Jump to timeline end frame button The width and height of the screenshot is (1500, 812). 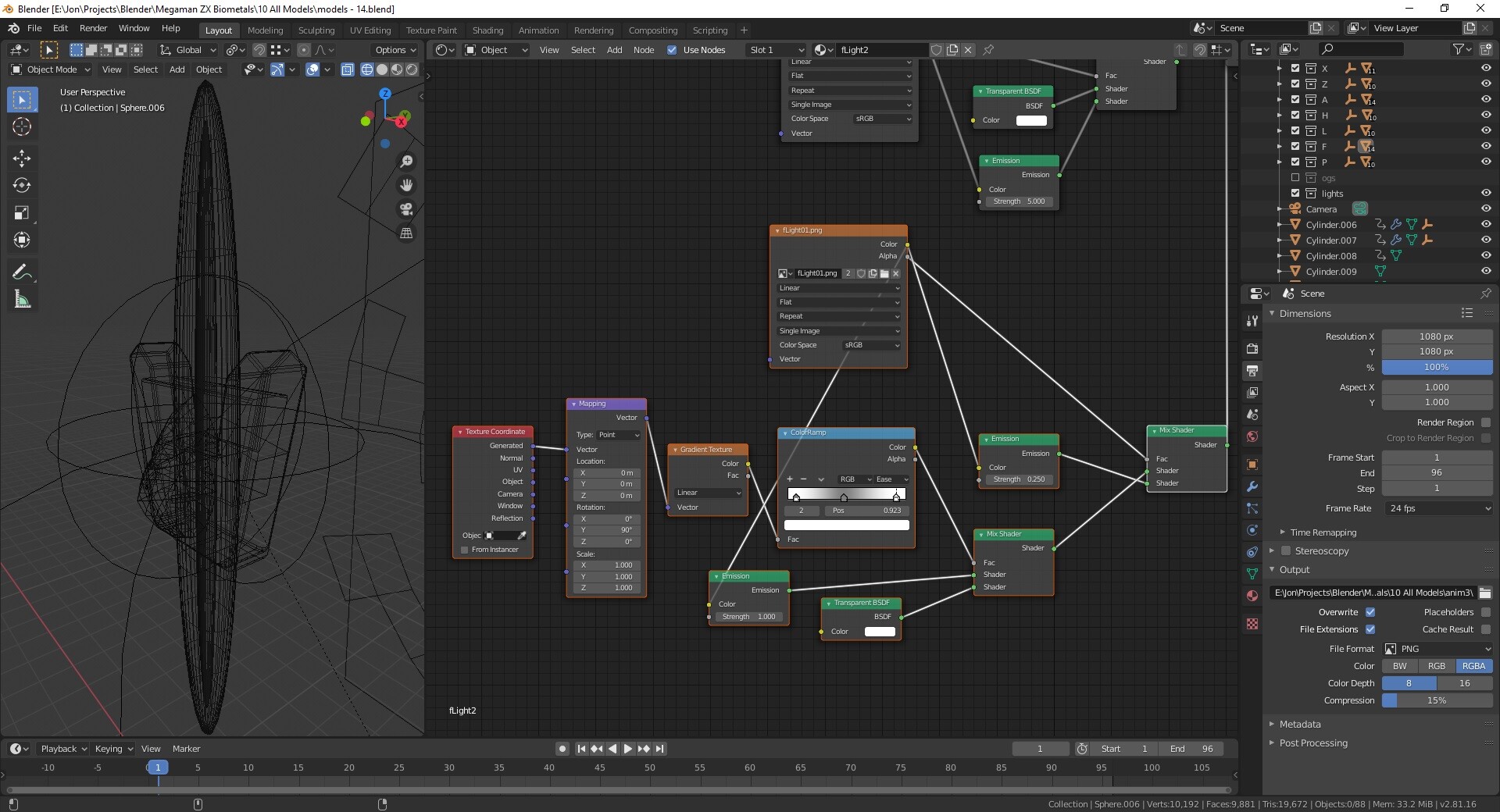point(660,749)
